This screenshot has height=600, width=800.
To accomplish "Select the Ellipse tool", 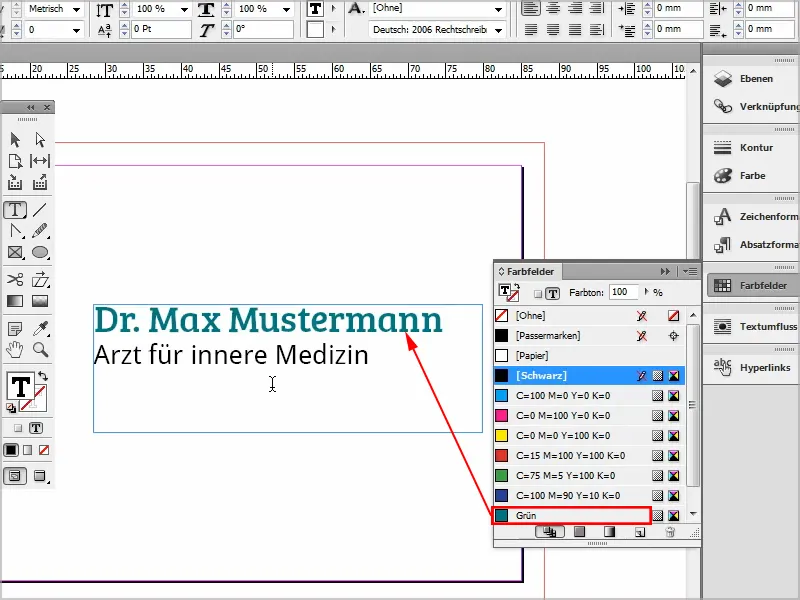I will coord(40,253).
